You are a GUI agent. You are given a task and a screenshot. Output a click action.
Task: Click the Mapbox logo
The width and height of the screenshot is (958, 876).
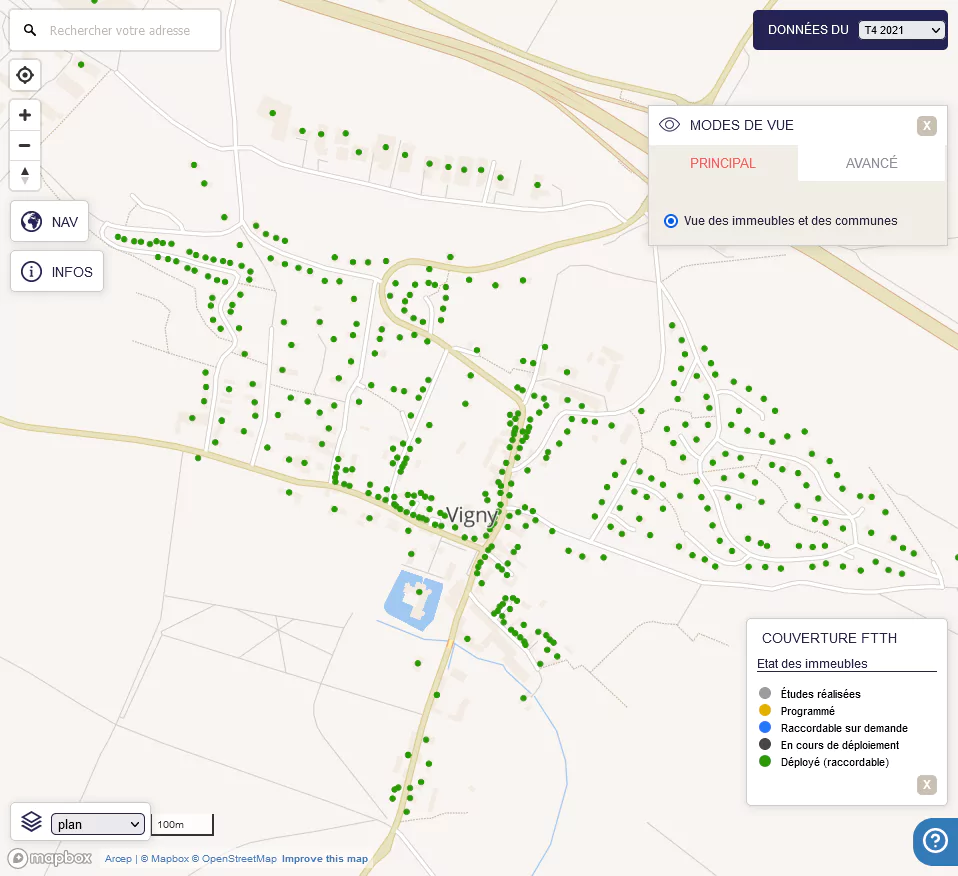(x=50, y=858)
